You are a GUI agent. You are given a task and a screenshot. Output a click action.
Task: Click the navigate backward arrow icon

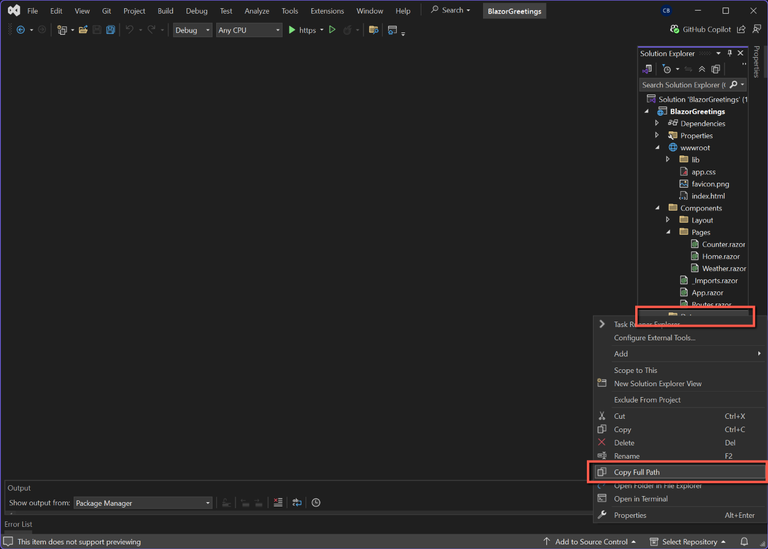point(20,30)
